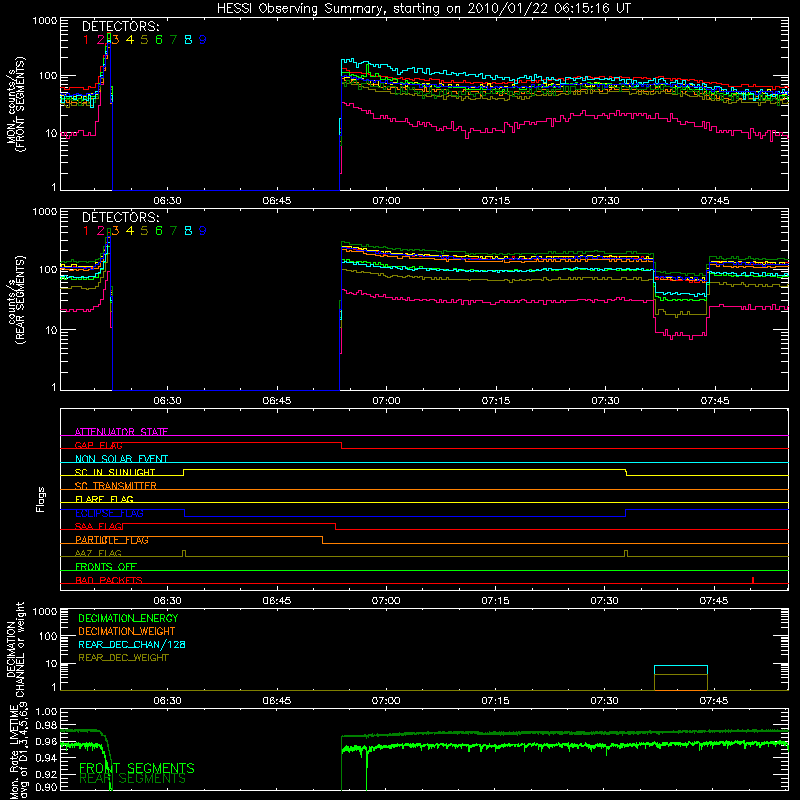Click the REAR_DEC_WEIGHT legend entry

(x=123, y=658)
